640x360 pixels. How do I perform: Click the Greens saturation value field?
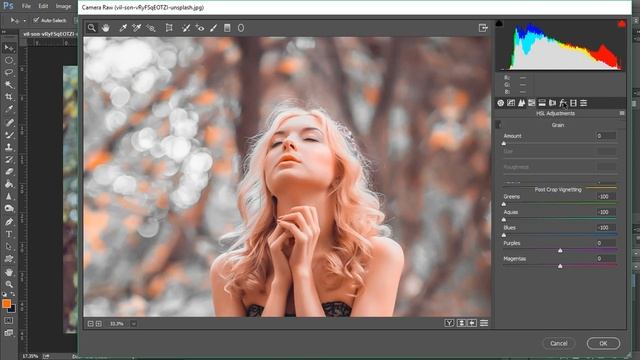(606, 196)
